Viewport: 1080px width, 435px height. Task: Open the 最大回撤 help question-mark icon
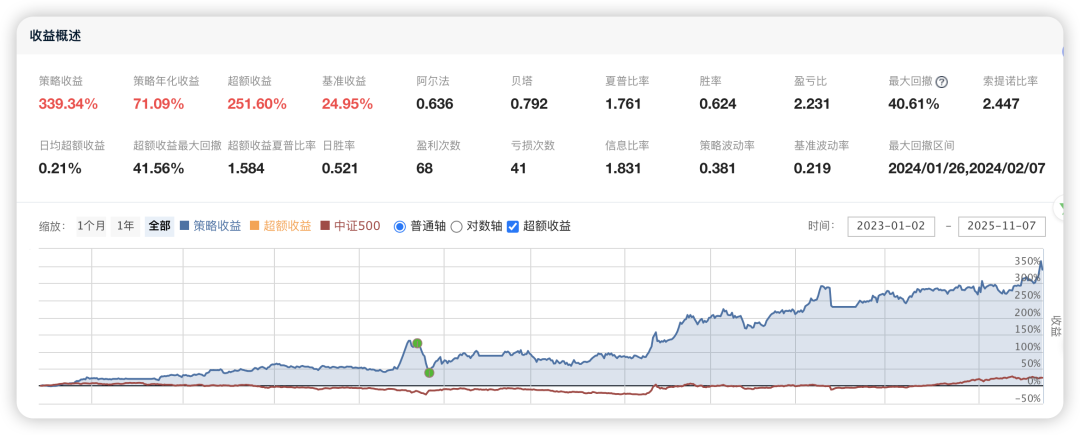942,82
